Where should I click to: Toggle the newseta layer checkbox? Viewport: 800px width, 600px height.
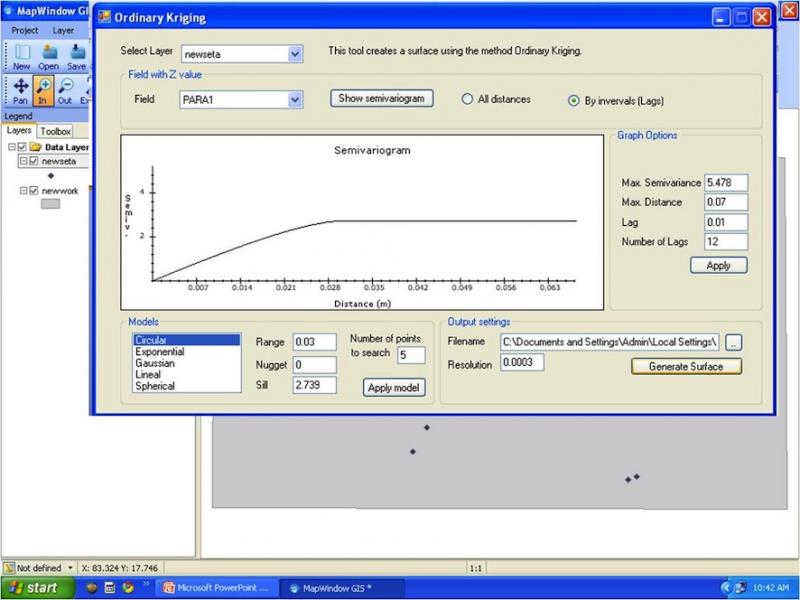(x=34, y=161)
